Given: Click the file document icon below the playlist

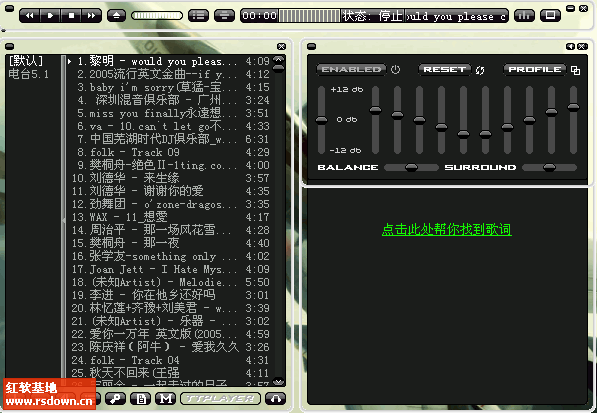Looking at the screenshot, I should tap(141, 399).
